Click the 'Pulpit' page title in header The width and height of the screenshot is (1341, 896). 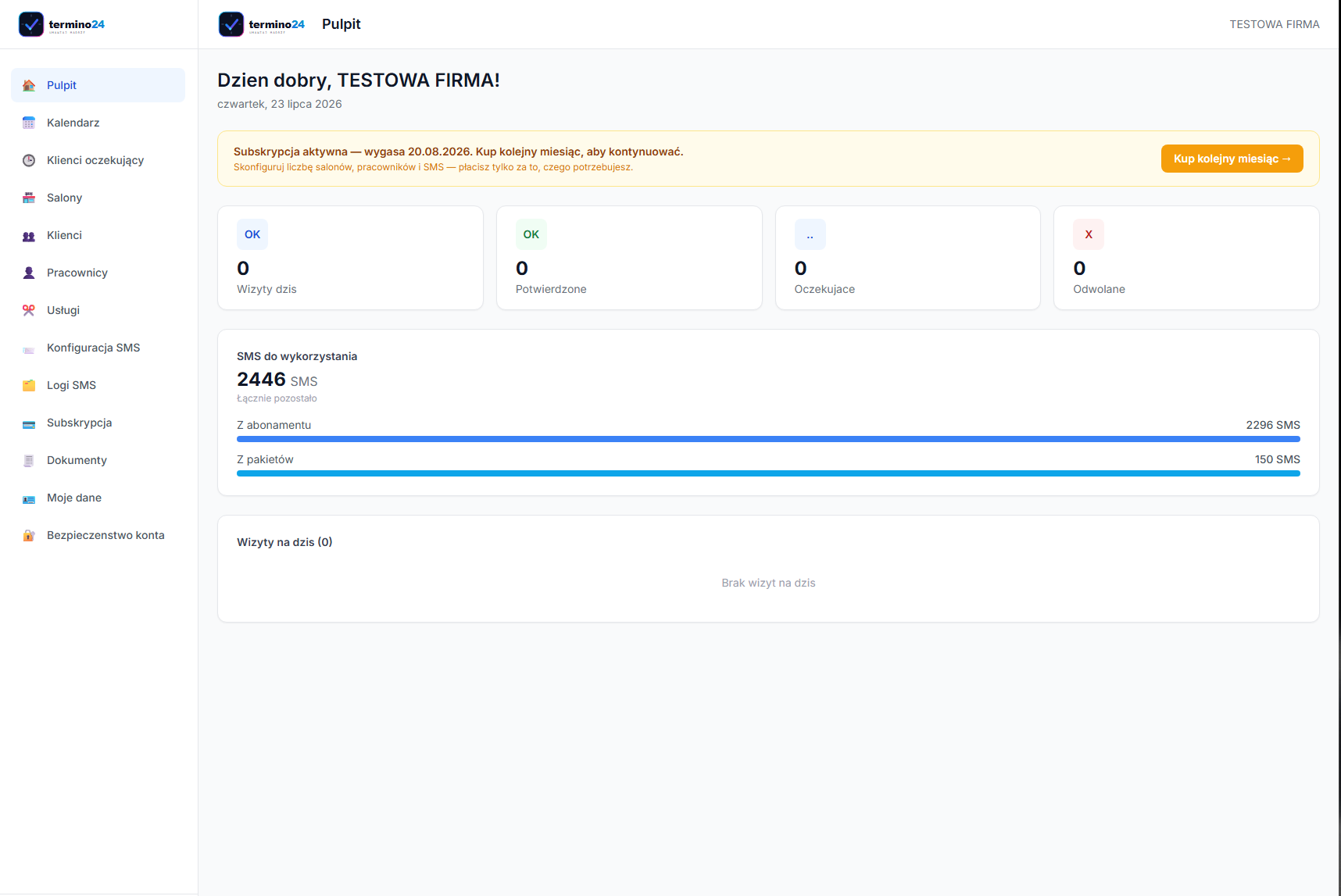(342, 24)
